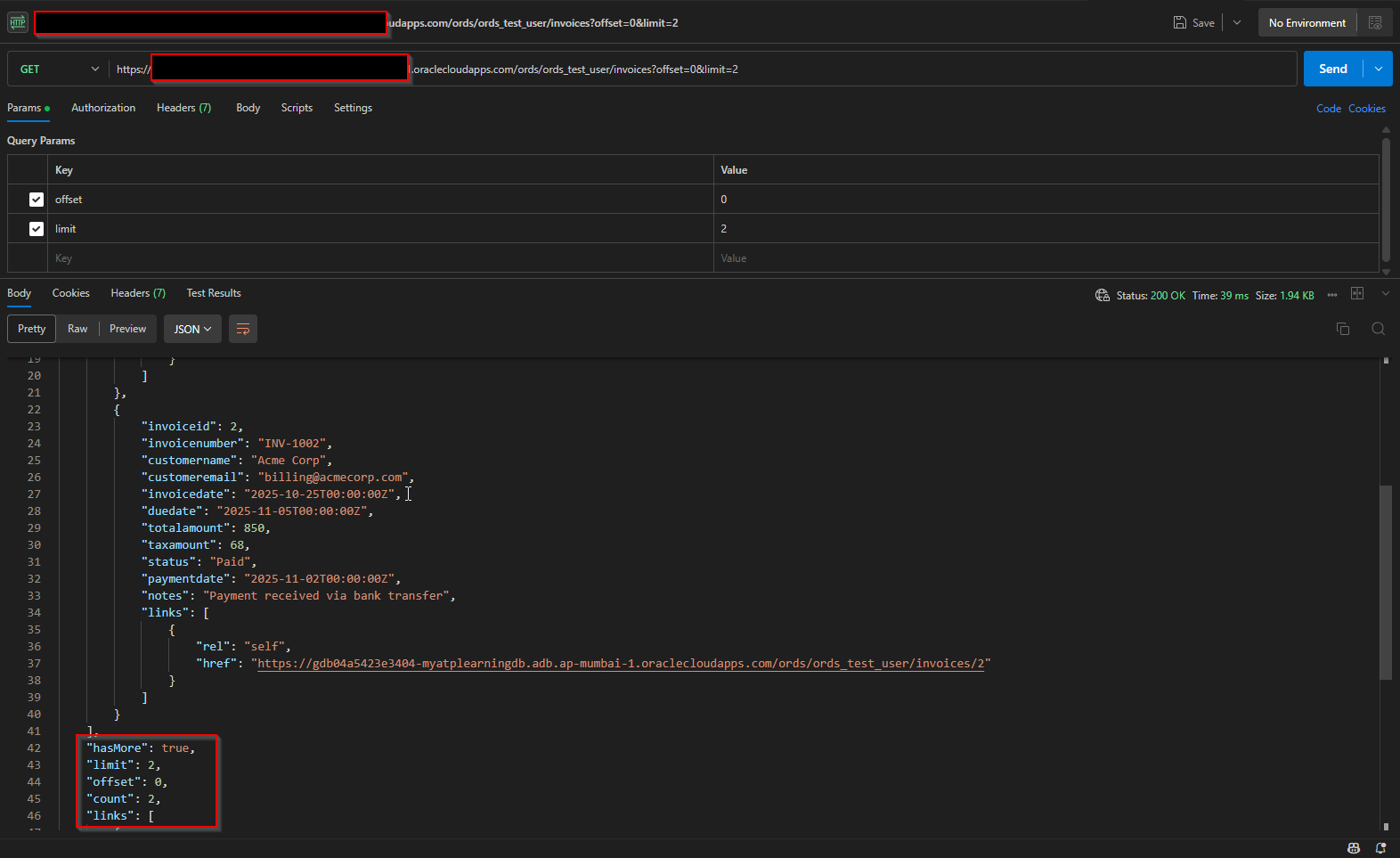Click the Send button

pos(1332,69)
